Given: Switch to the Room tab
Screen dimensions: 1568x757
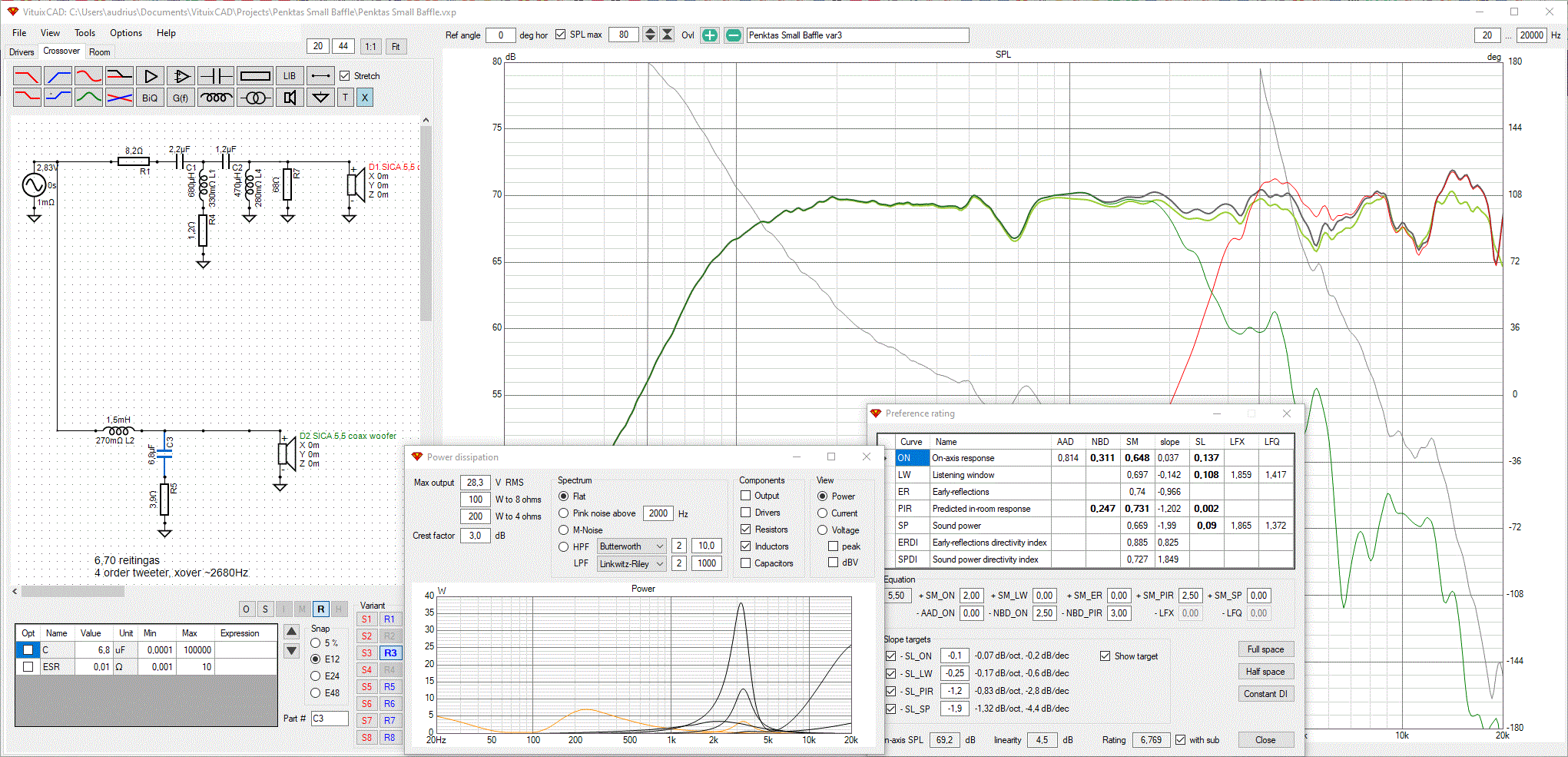Looking at the screenshot, I should tap(100, 52).
